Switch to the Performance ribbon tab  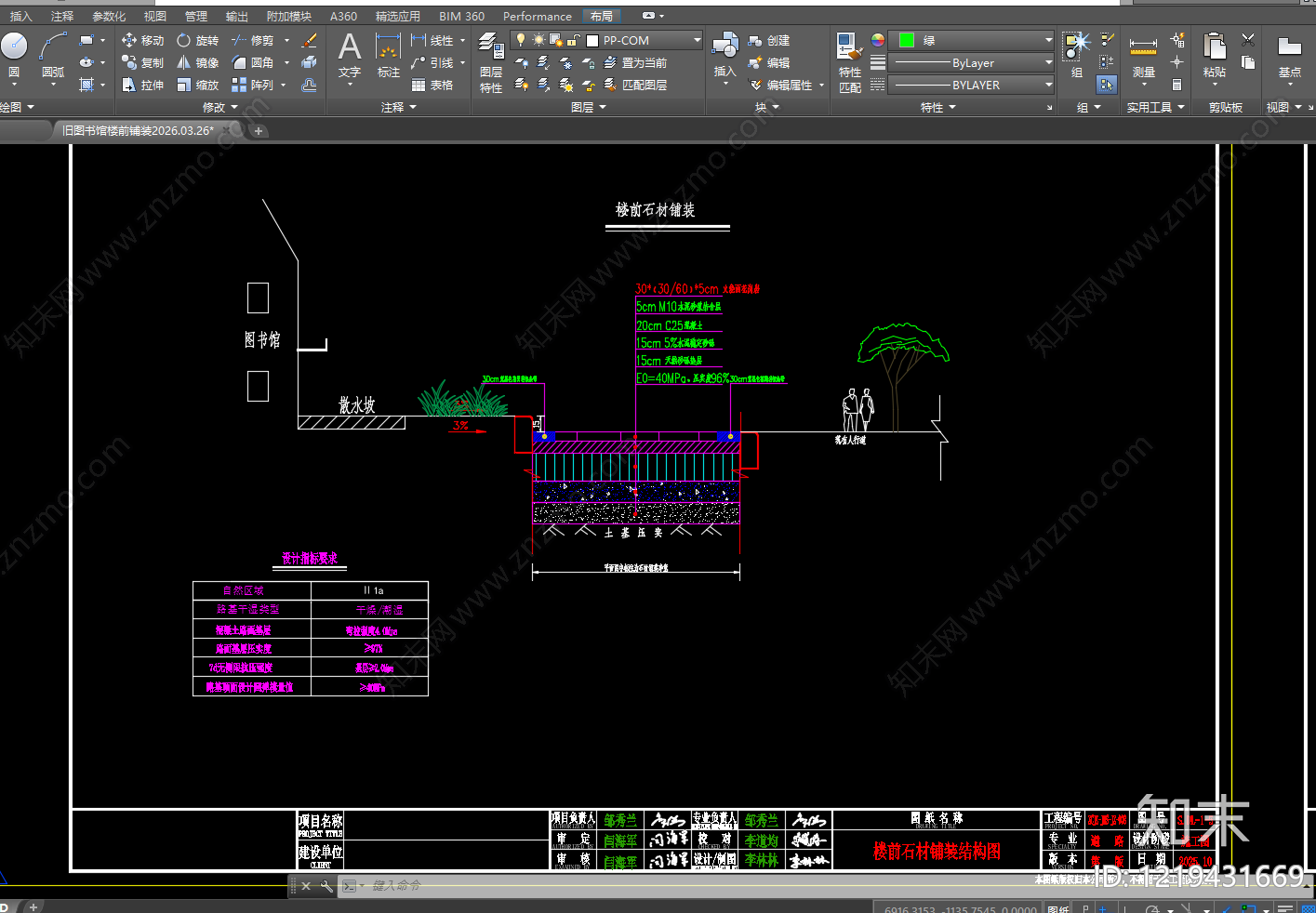[x=538, y=17]
